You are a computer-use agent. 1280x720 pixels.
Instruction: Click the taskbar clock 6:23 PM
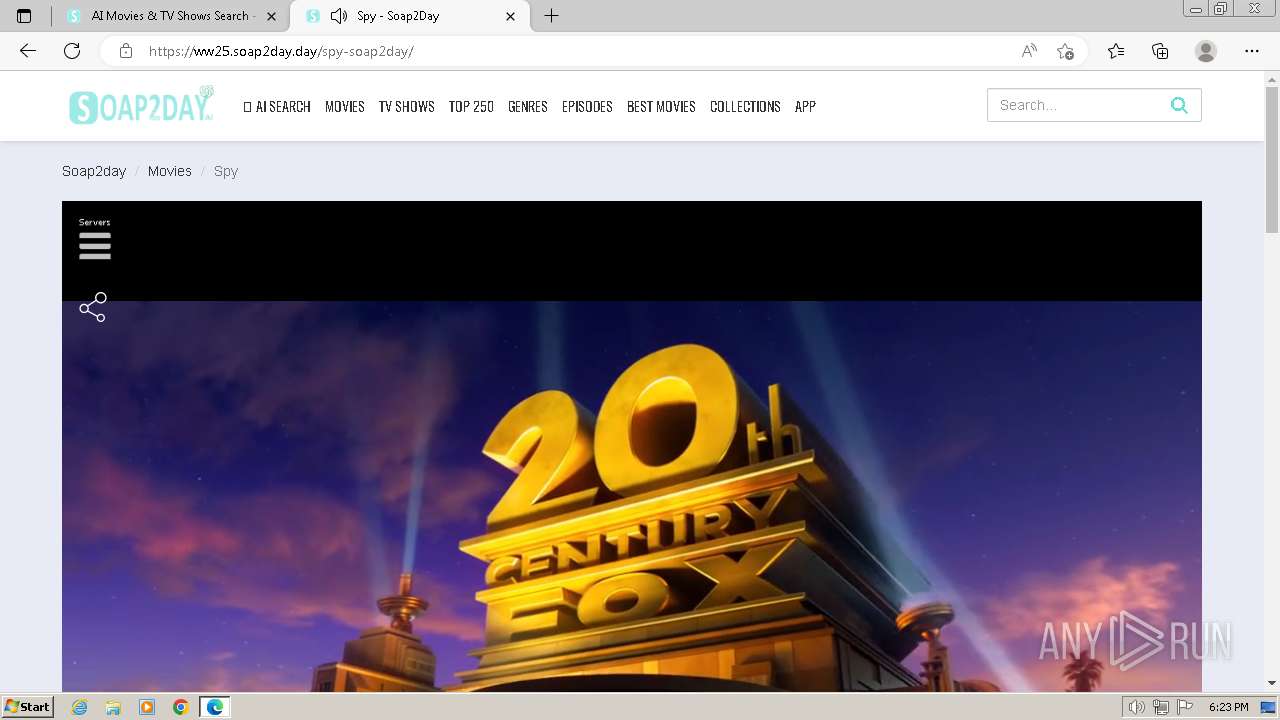[1228, 707]
